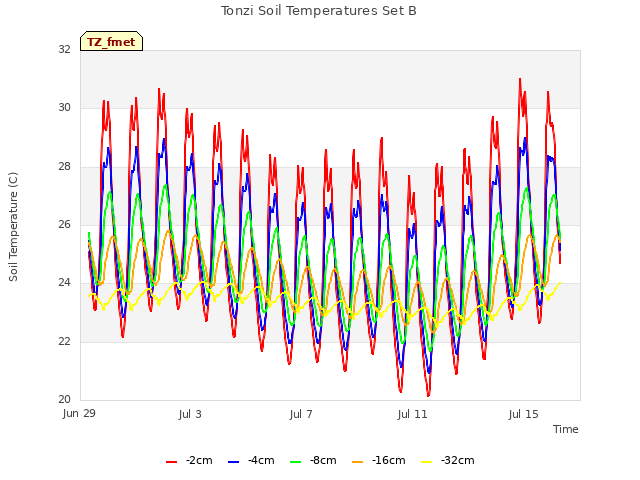640x480 pixels.
Task: Click the TZ_fmet annotation box
Action: coord(111,41)
